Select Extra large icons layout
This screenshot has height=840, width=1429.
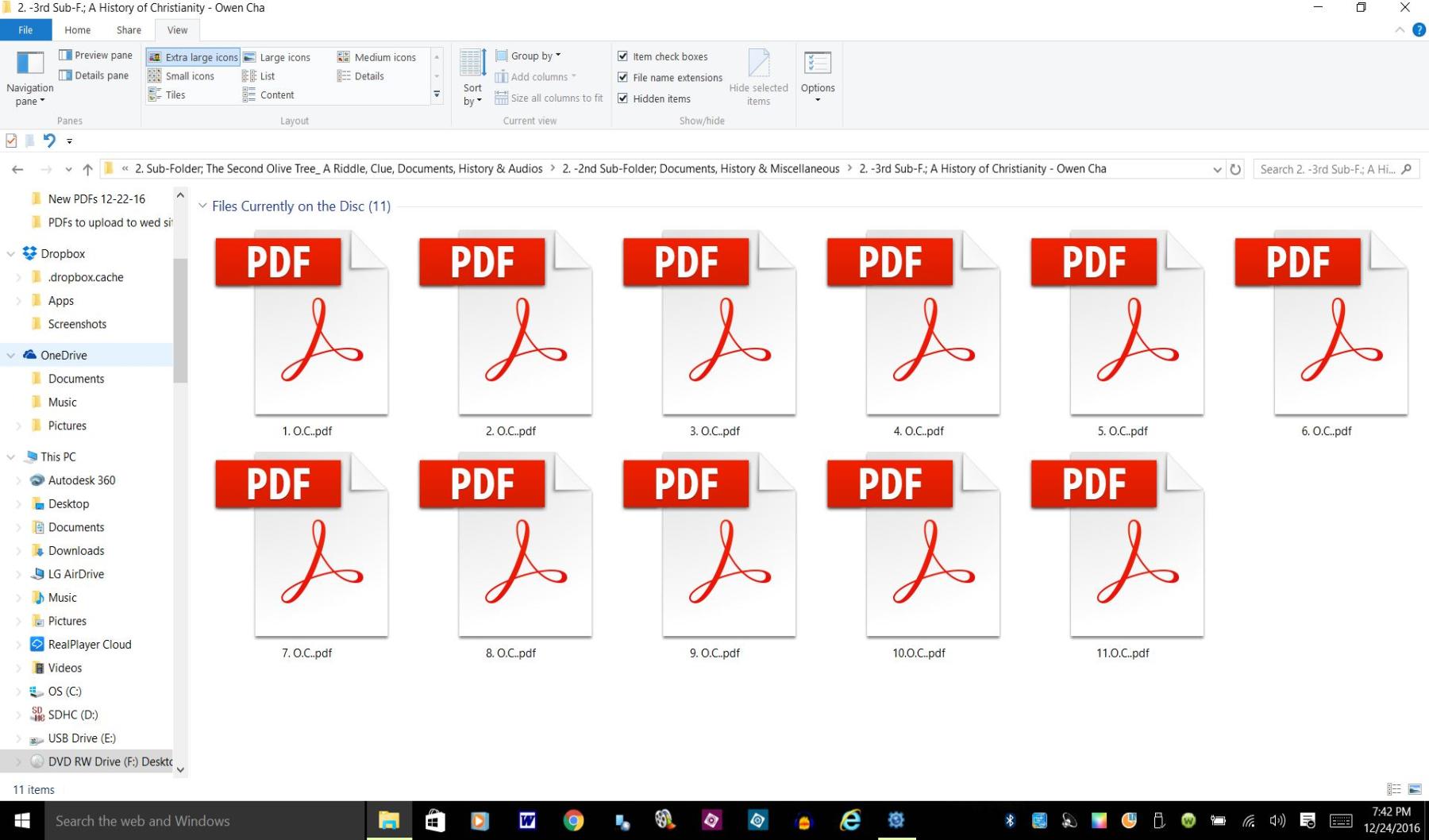(x=193, y=57)
